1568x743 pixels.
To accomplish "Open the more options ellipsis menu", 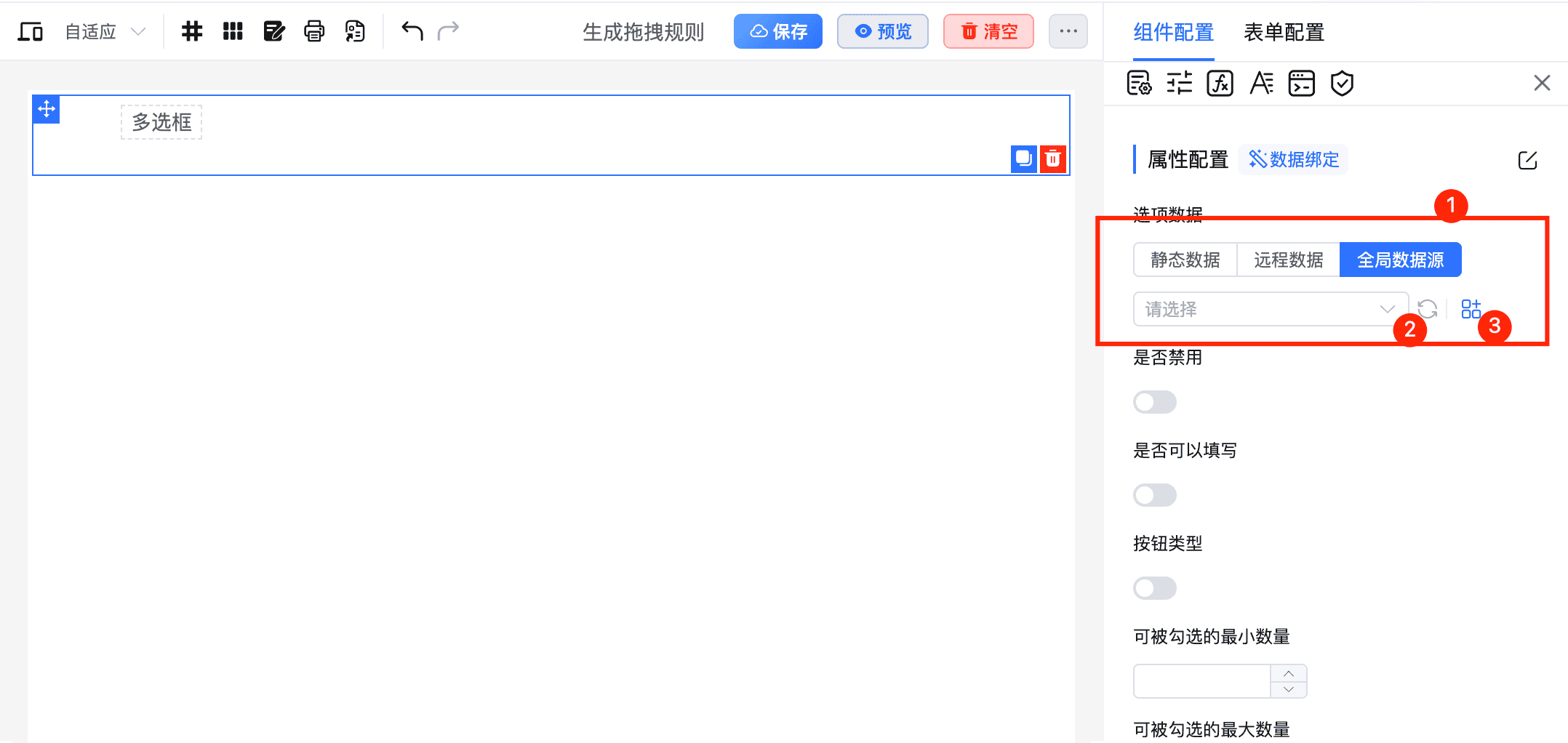I will click(x=1068, y=31).
